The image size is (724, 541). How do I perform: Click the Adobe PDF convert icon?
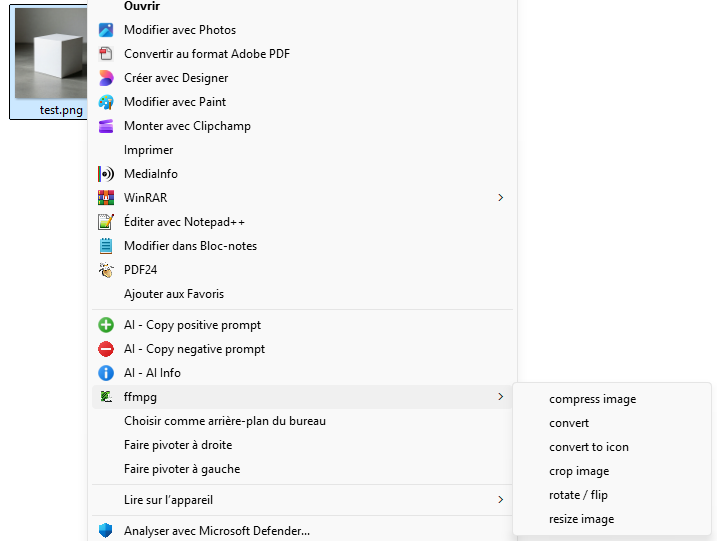point(106,54)
